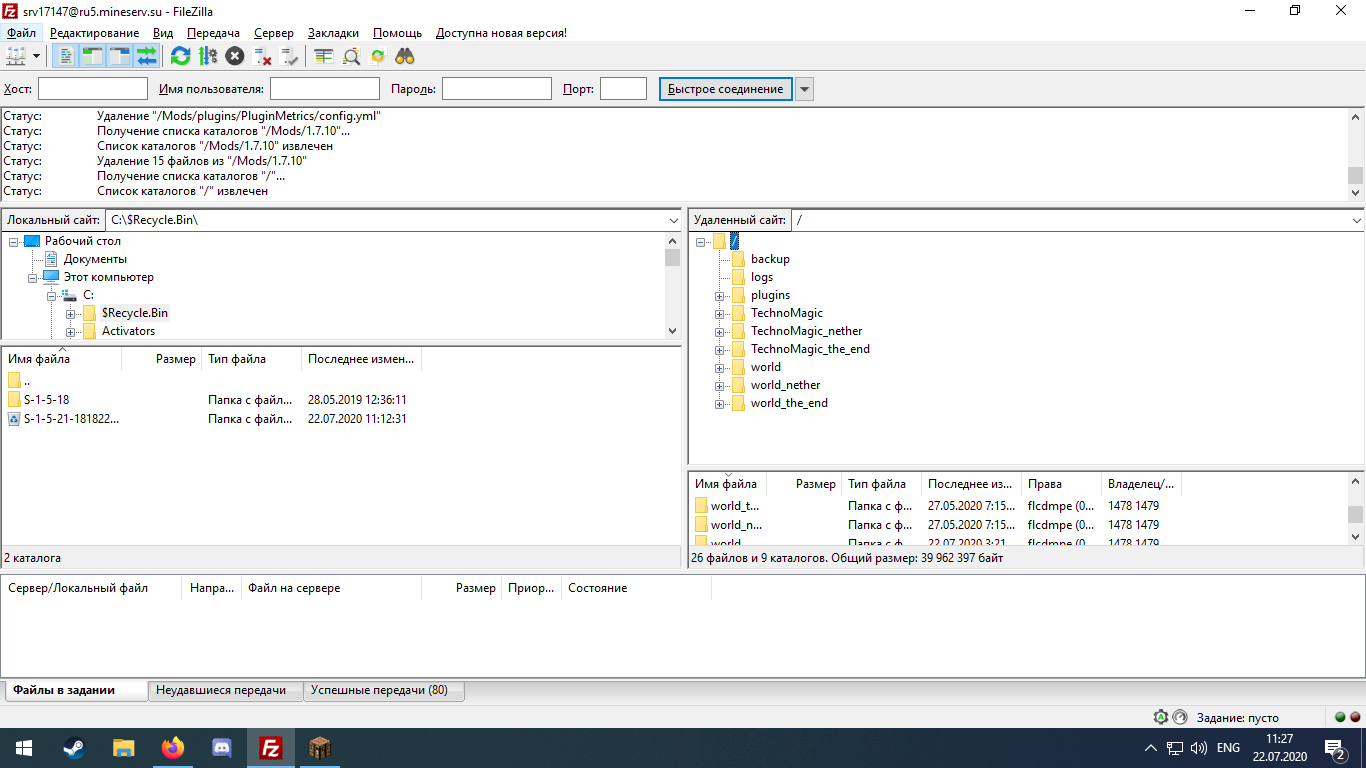Collapse the remote root / node
Screen dimensions: 1366x768
[x=702, y=241]
